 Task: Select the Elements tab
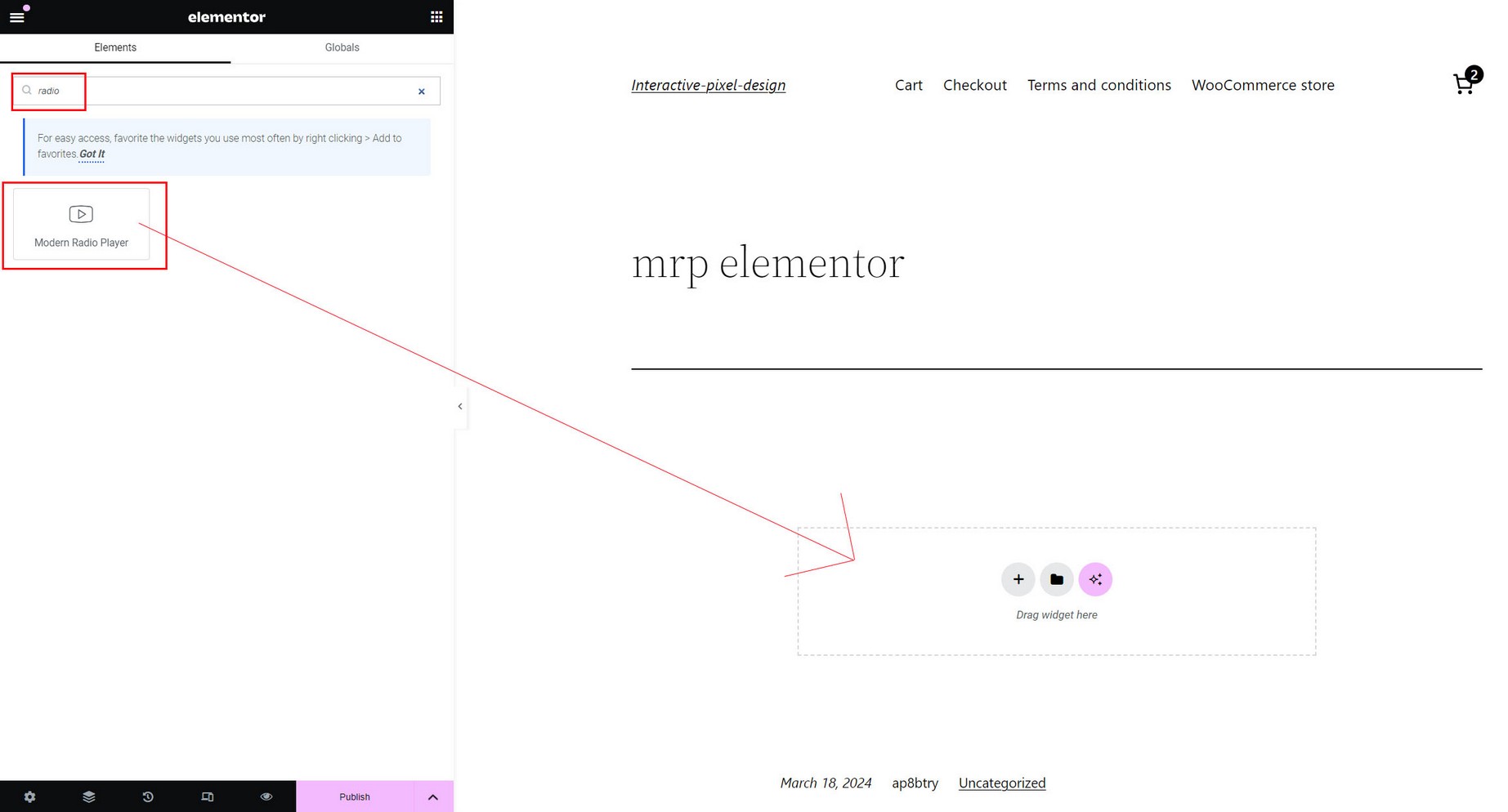coord(115,47)
